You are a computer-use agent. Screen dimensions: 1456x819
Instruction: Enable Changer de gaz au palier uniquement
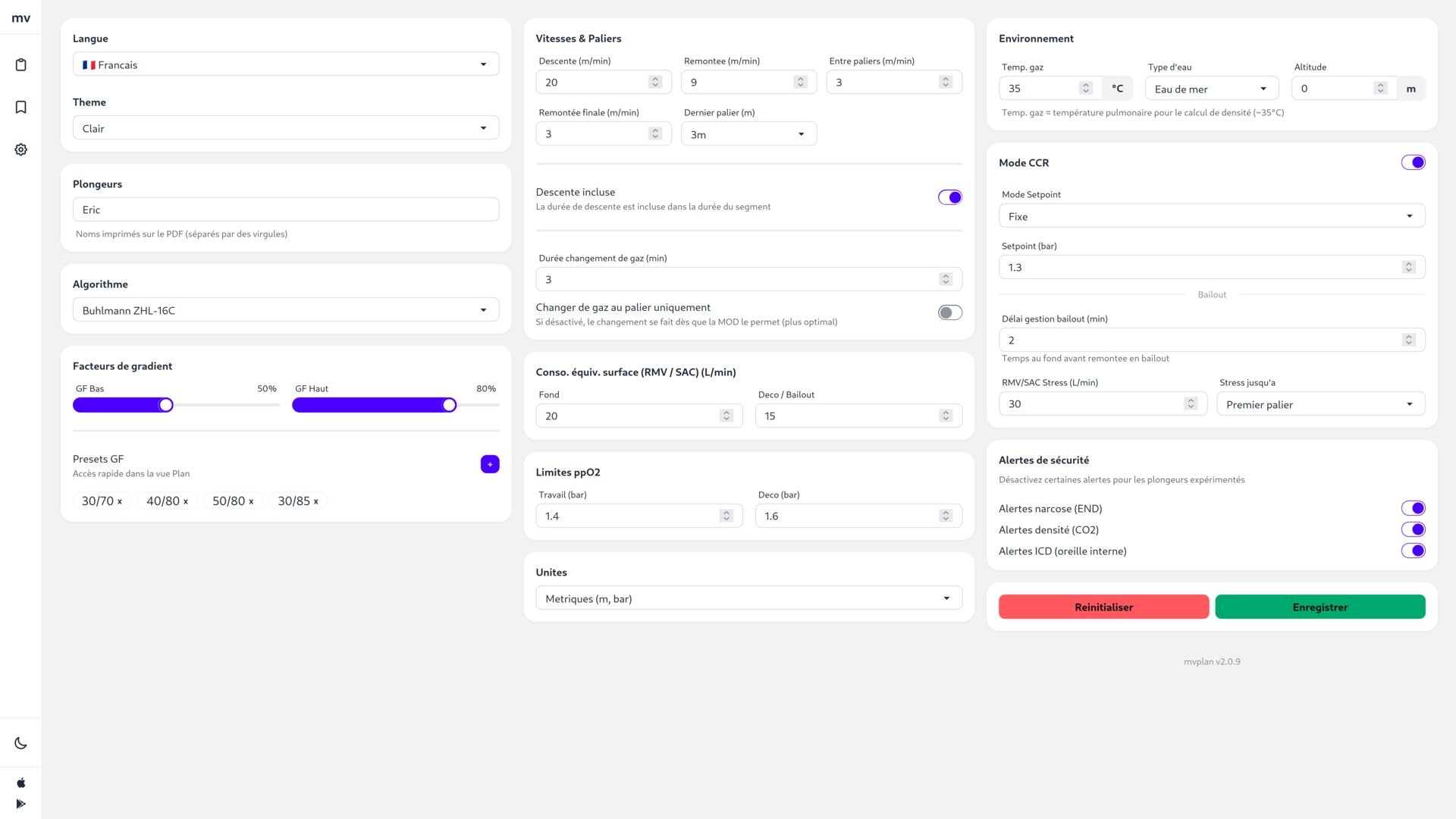click(x=949, y=312)
